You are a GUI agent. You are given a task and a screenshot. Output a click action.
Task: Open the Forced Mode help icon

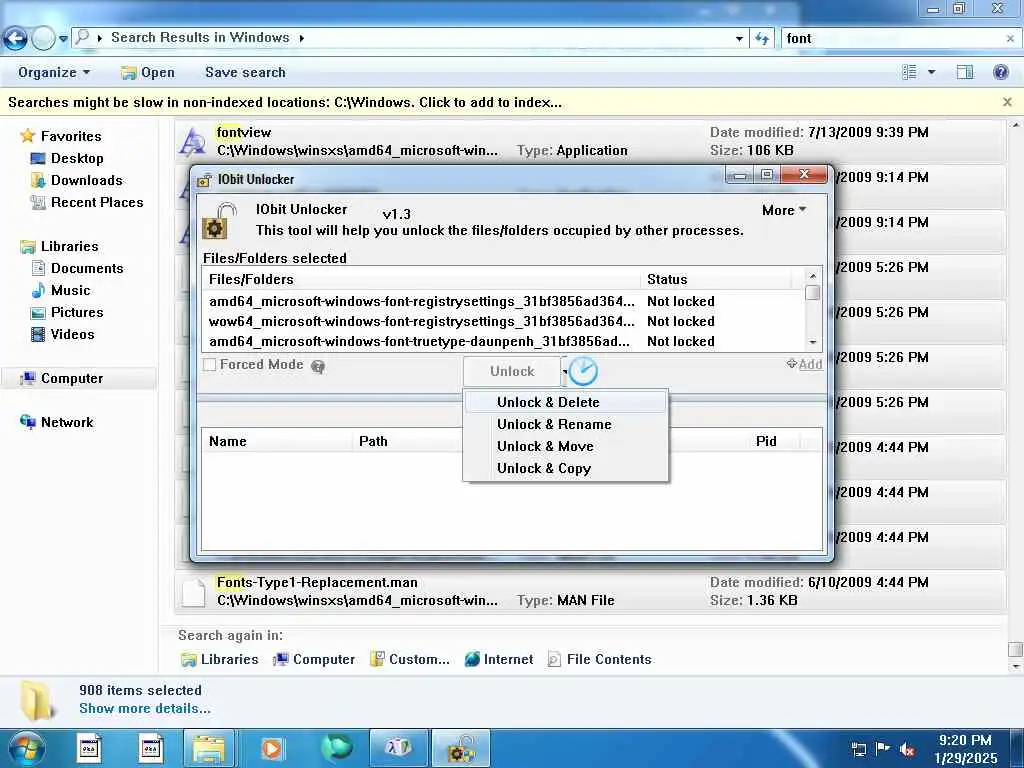[x=318, y=366]
